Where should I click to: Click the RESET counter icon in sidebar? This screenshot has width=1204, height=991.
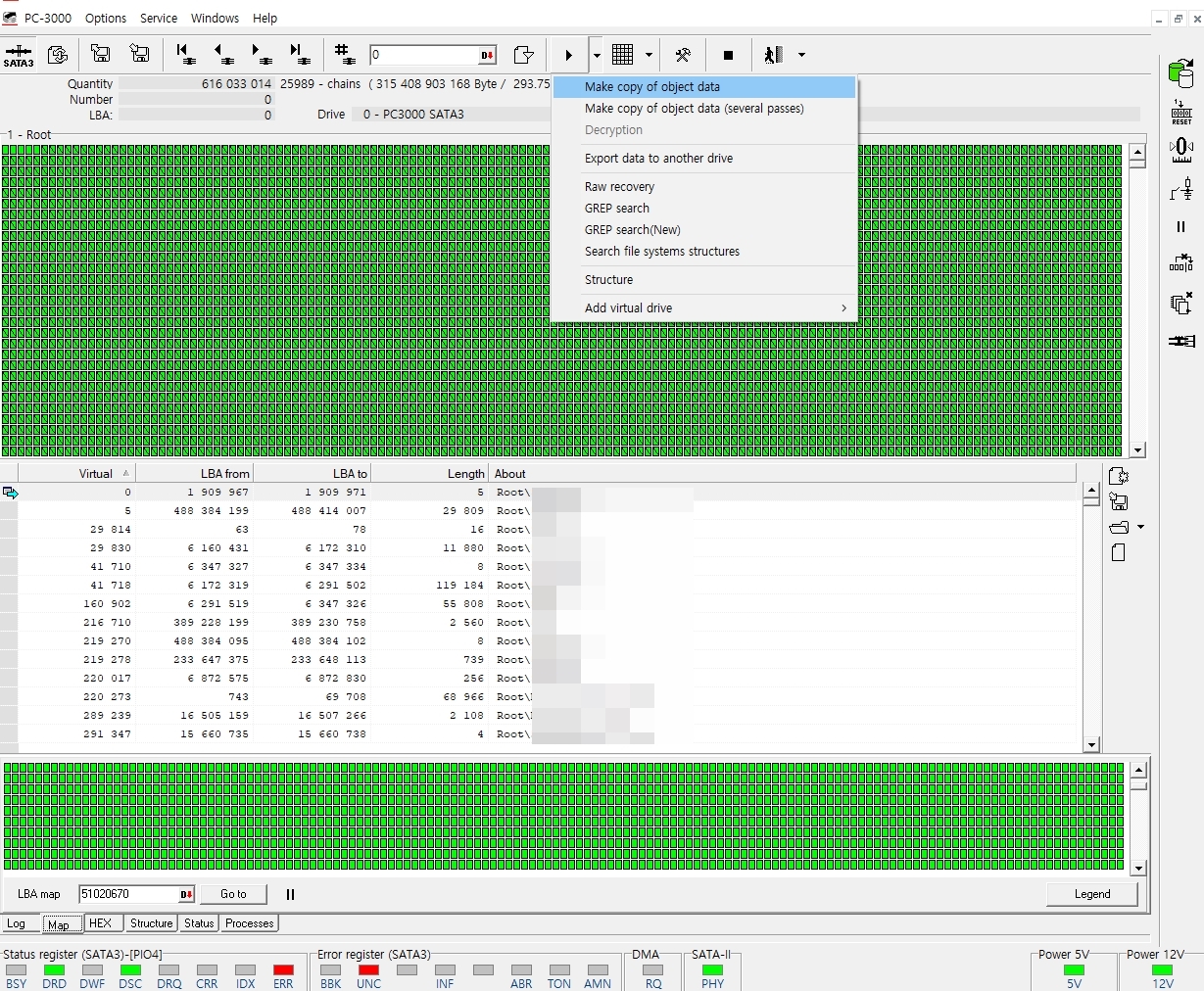pyautogui.click(x=1181, y=112)
